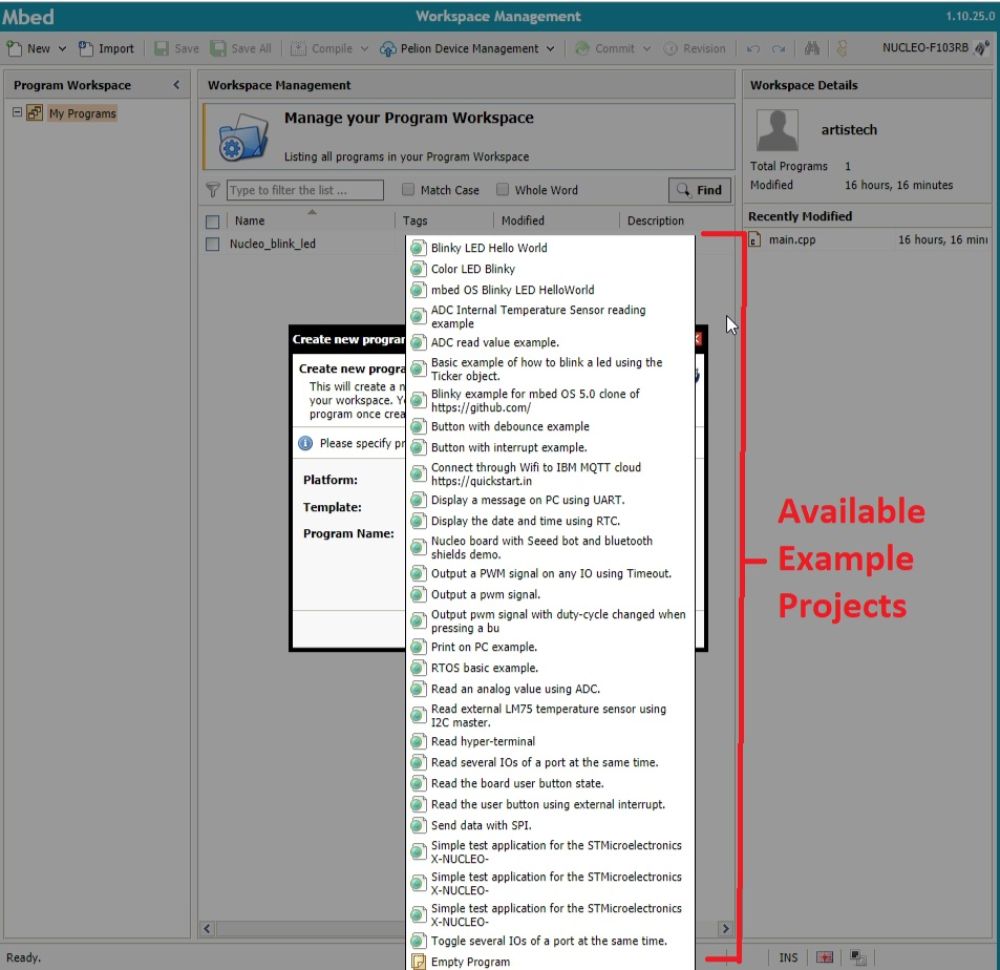Pick Send data with SPI template
1000x970 pixels.
pyautogui.click(x=550, y=825)
